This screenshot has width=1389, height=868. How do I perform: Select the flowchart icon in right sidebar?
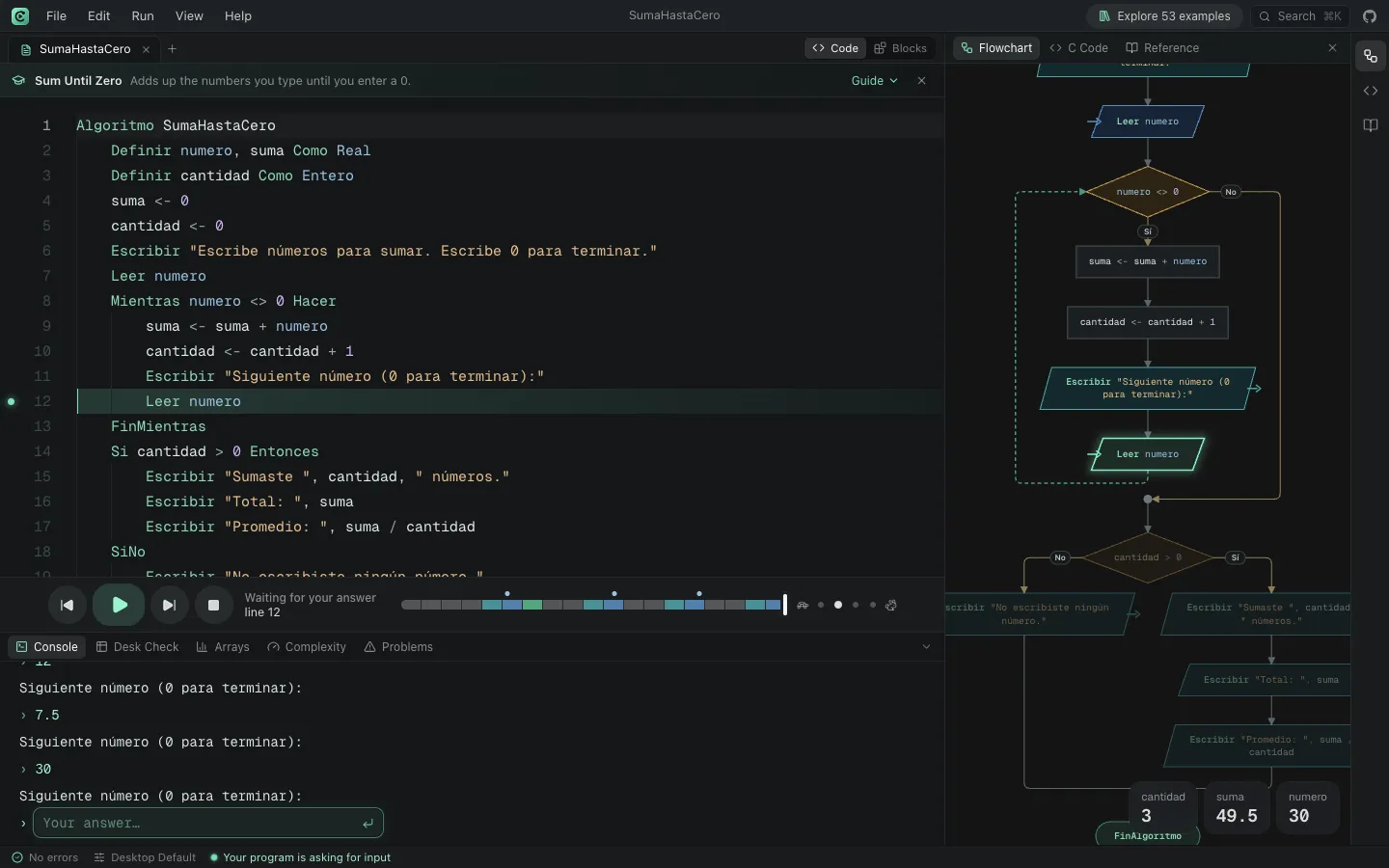1370,56
